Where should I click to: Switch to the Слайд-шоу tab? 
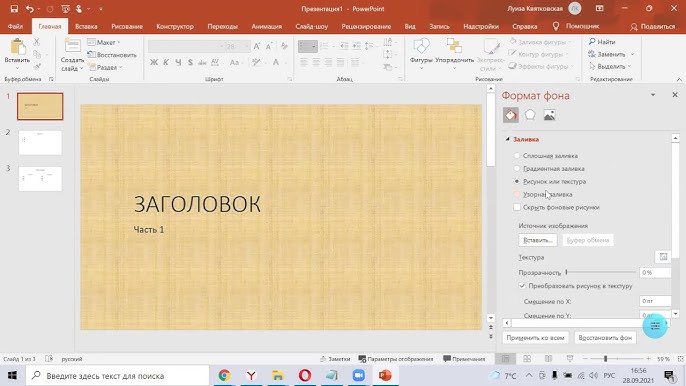[x=312, y=27]
